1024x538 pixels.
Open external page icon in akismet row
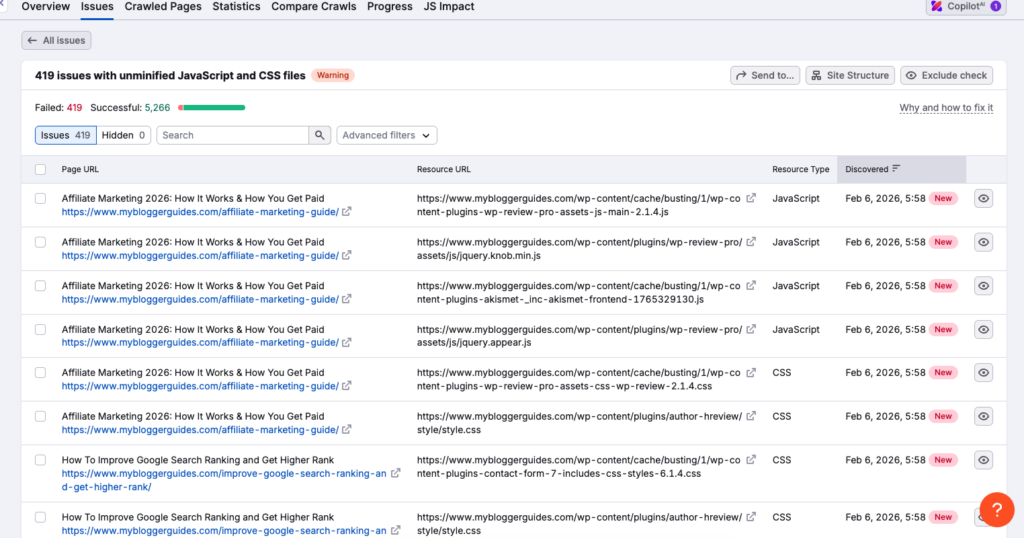pos(347,299)
